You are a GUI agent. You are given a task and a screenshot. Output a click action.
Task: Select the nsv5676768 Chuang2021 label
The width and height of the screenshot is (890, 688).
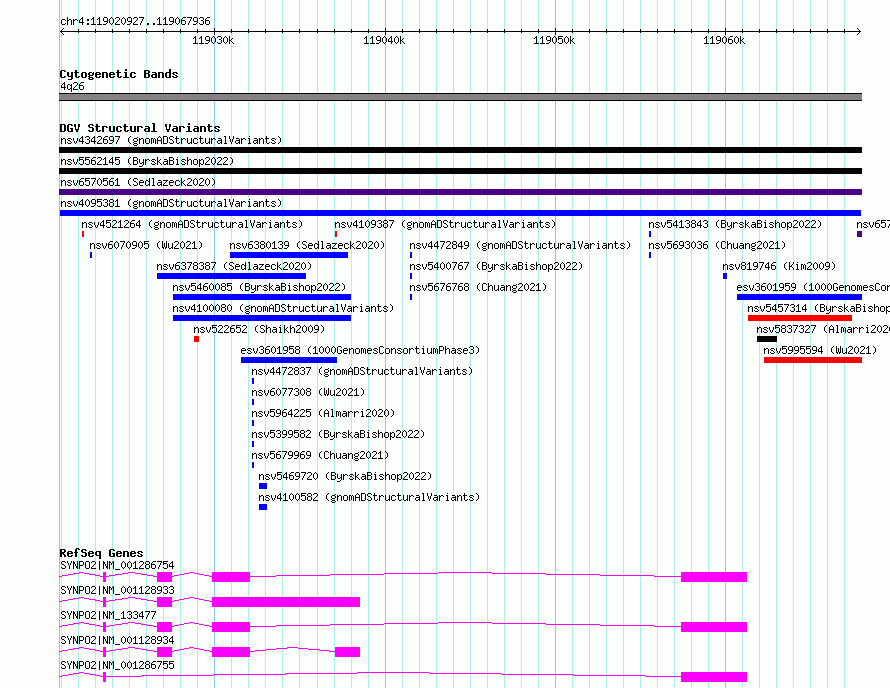coord(478,287)
